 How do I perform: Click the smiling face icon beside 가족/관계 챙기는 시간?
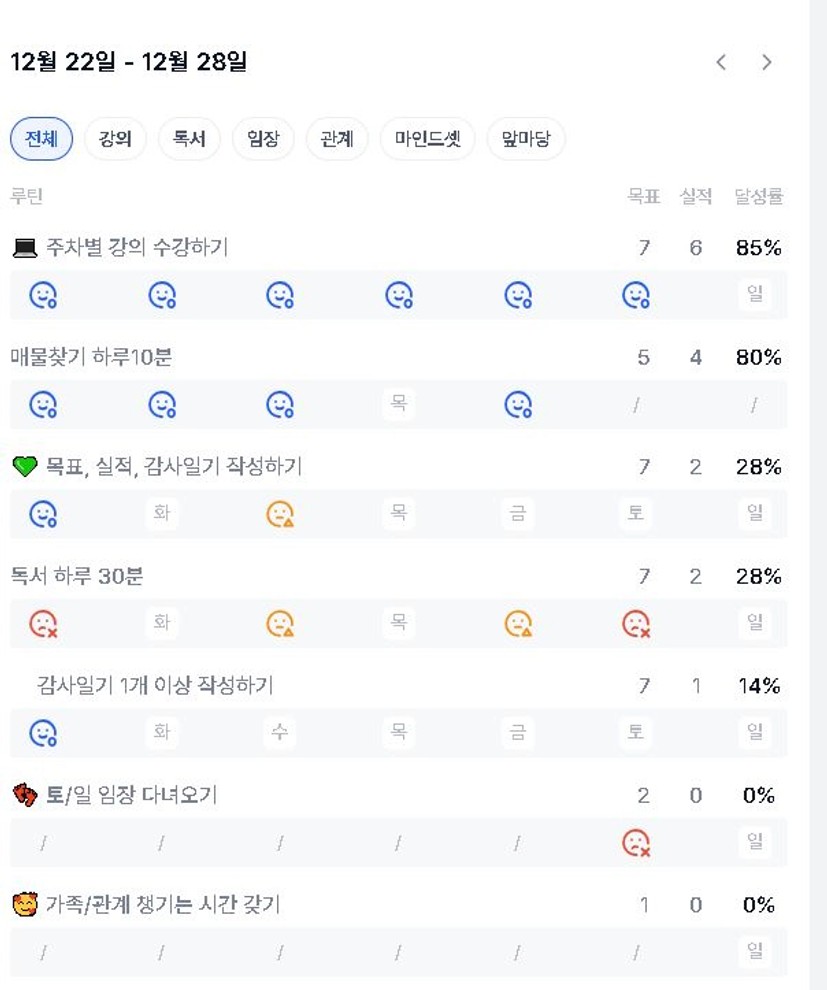(25, 905)
